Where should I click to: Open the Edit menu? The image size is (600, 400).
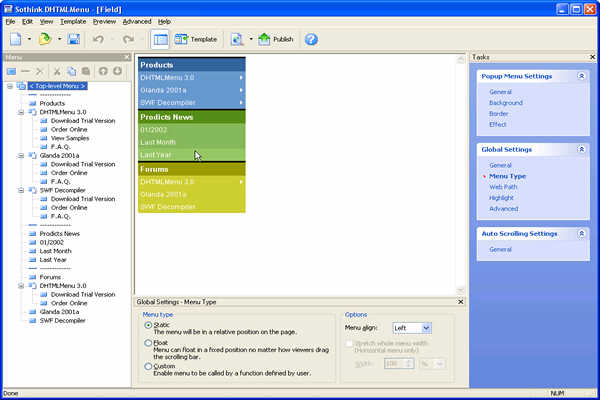[x=27, y=22]
